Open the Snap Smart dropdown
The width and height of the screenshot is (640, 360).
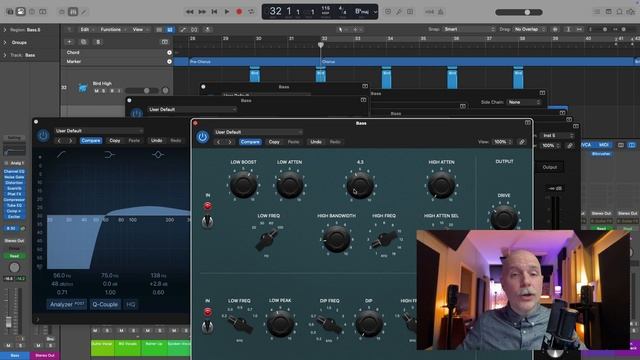point(470,29)
